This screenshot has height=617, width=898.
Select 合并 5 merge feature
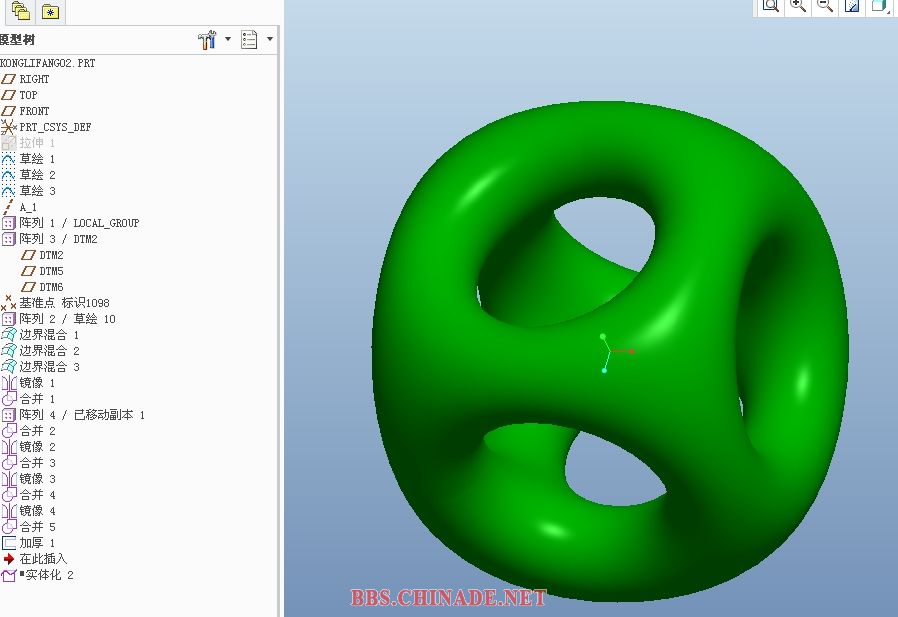[x=28, y=527]
